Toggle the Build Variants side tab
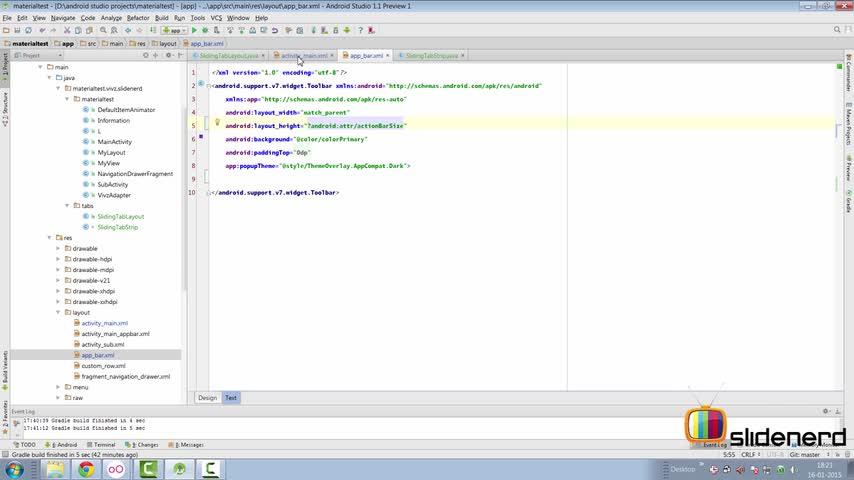 pos(5,370)
